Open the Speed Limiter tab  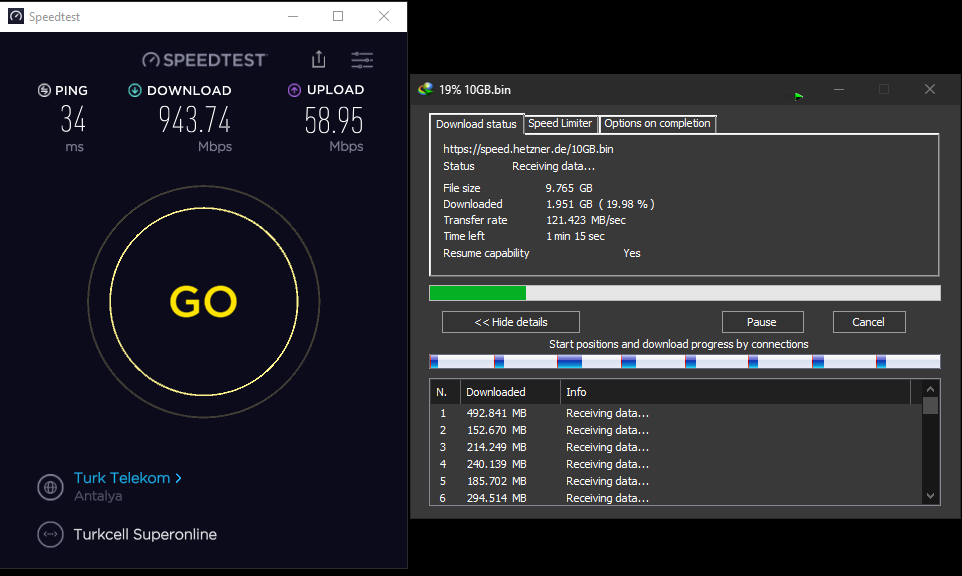[x=560, y=123]
